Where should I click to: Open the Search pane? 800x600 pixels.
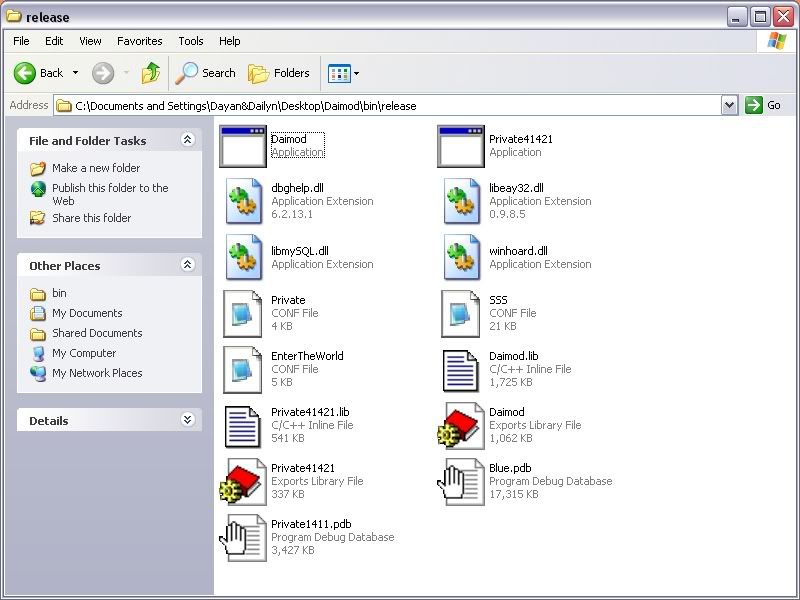point(205,73)
